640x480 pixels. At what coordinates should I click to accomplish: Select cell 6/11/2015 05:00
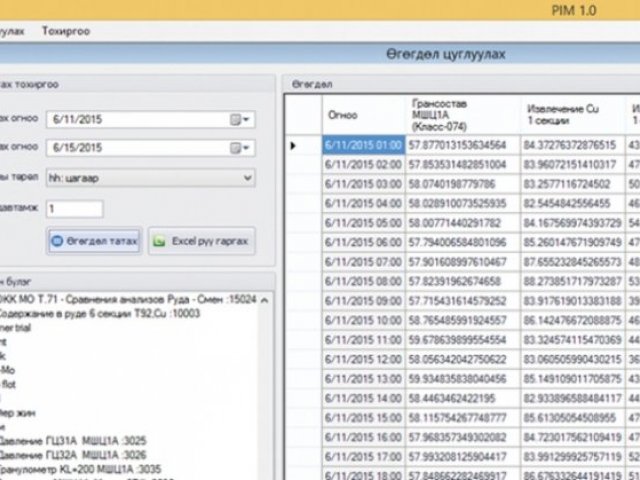pos(364,223)
